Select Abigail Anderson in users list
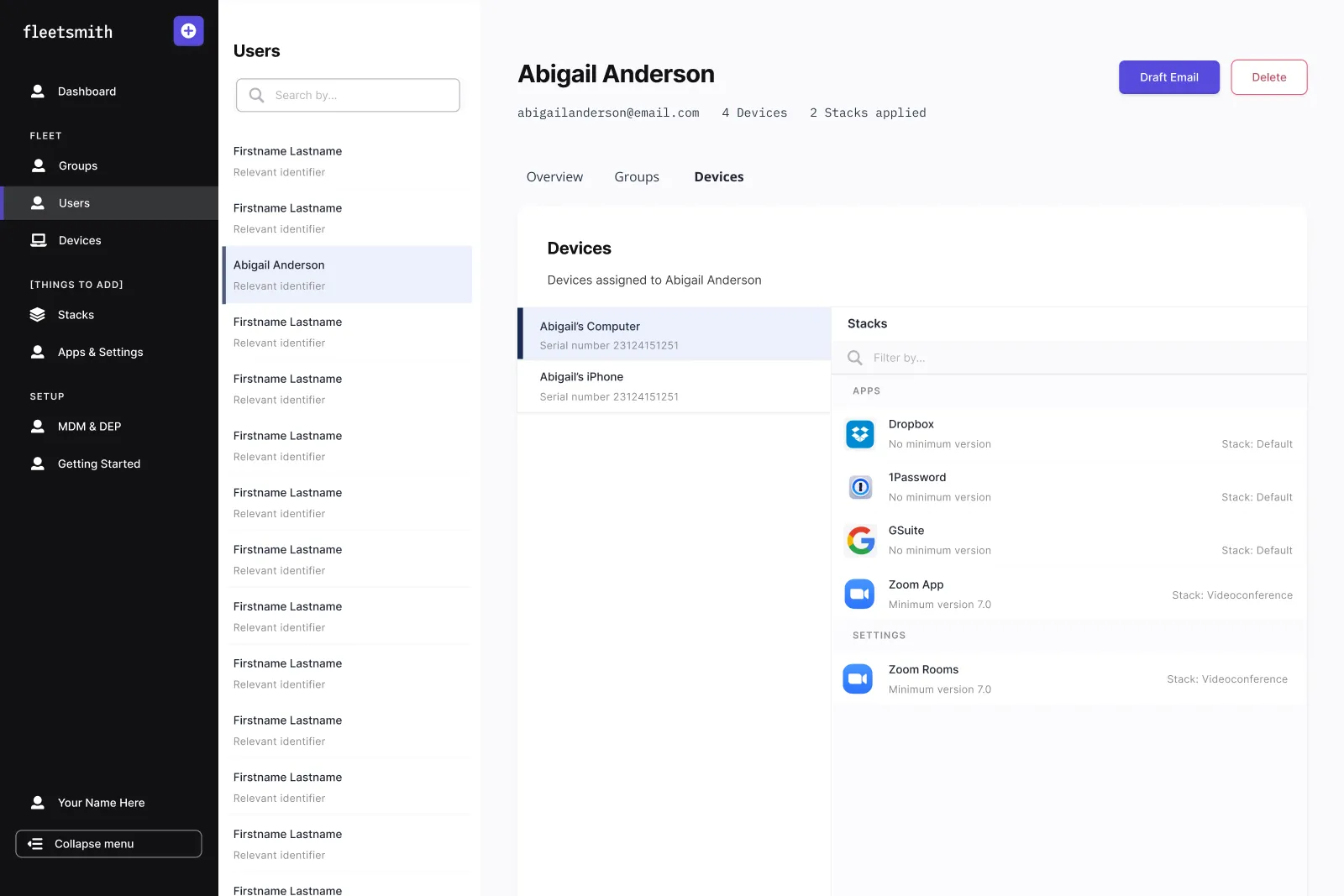 tap(347, 275)
